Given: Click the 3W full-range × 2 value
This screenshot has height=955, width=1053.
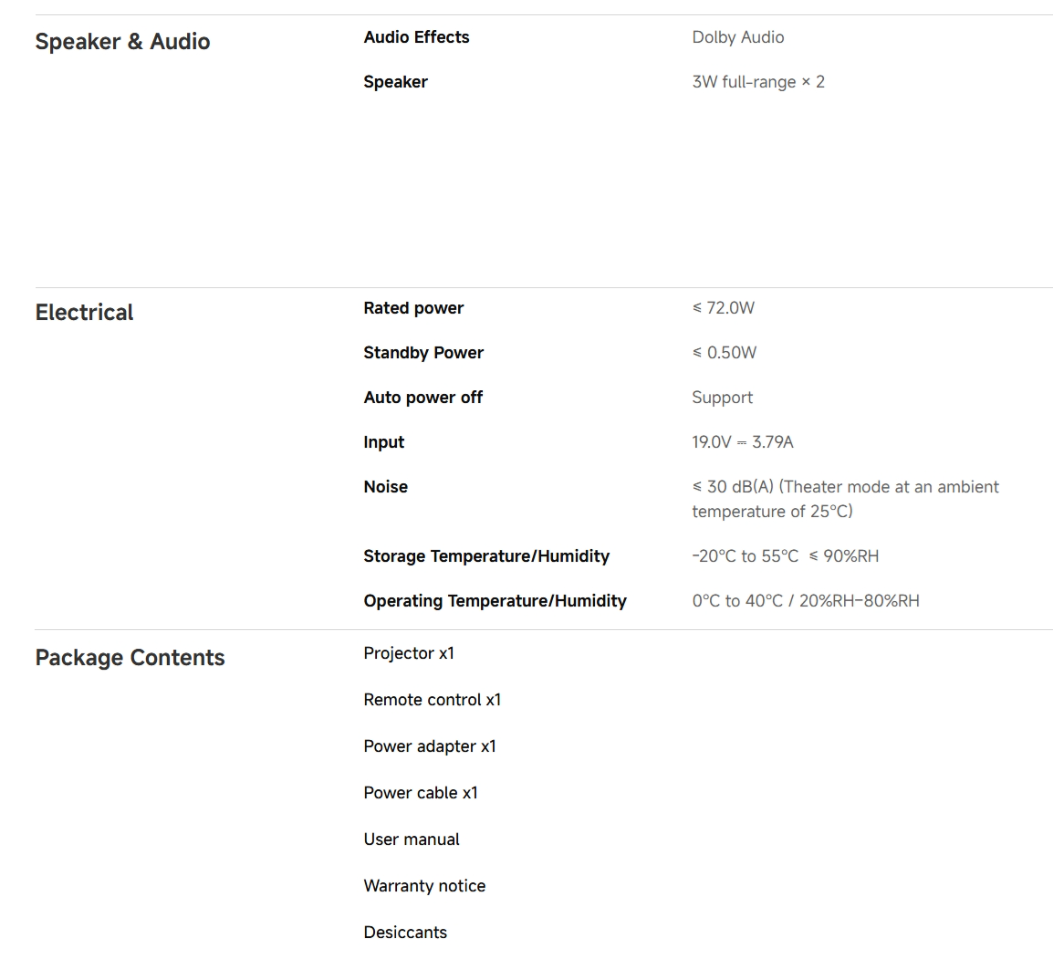Looking at the screenshot, I should tap(759, 83).
